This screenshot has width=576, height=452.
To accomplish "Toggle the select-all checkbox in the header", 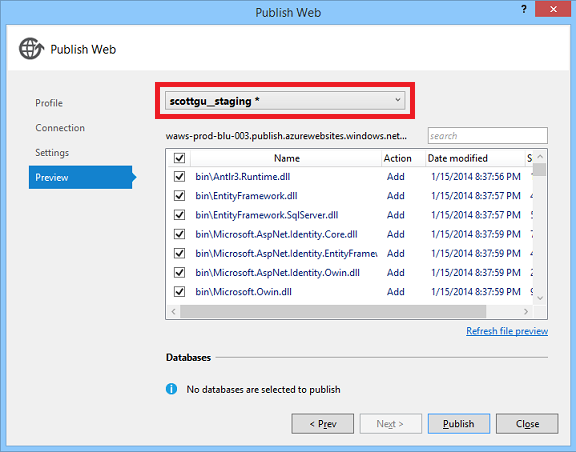I will (179, 158).
